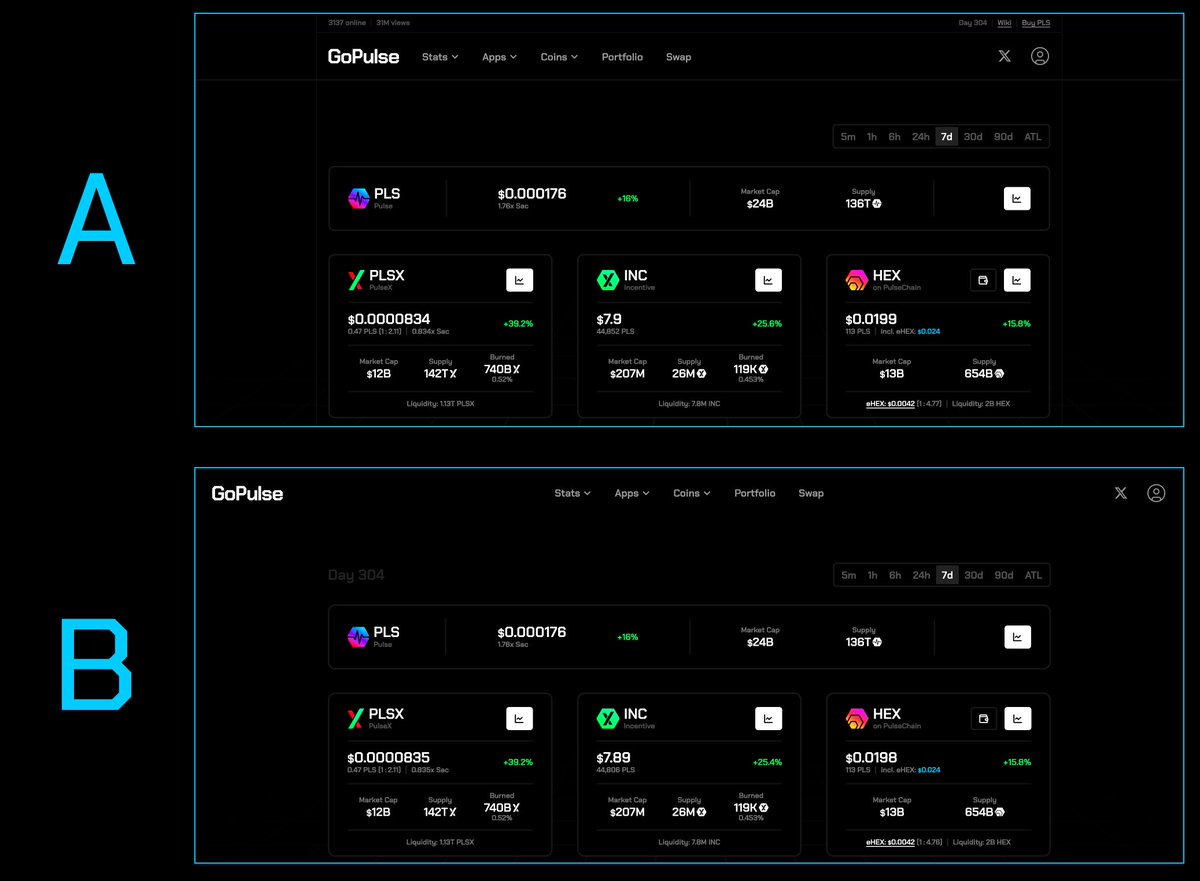The width and height of the screenshot is (1200, 881).
Task: Open the Wiki link
Action: point(1004,22)
